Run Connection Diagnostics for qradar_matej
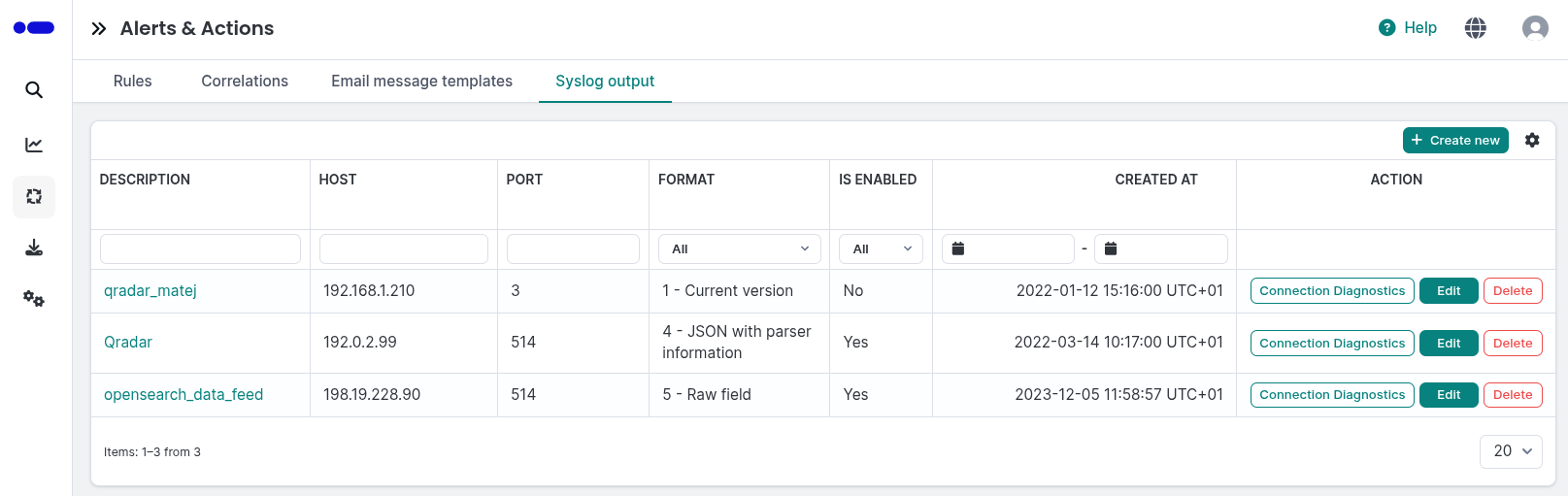1568x496 pixels. [x=1332, y=291]
